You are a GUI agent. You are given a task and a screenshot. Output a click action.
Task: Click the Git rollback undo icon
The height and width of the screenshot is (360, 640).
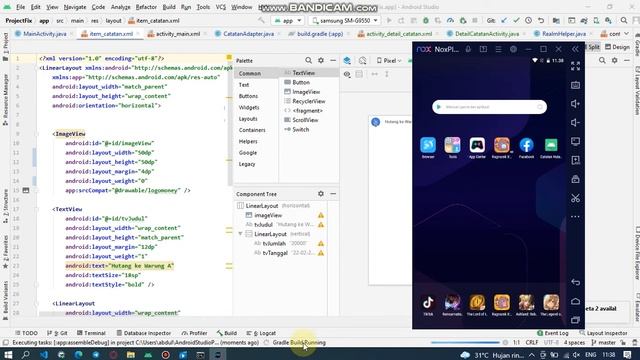pyautogui.click(x=541, y=20)
